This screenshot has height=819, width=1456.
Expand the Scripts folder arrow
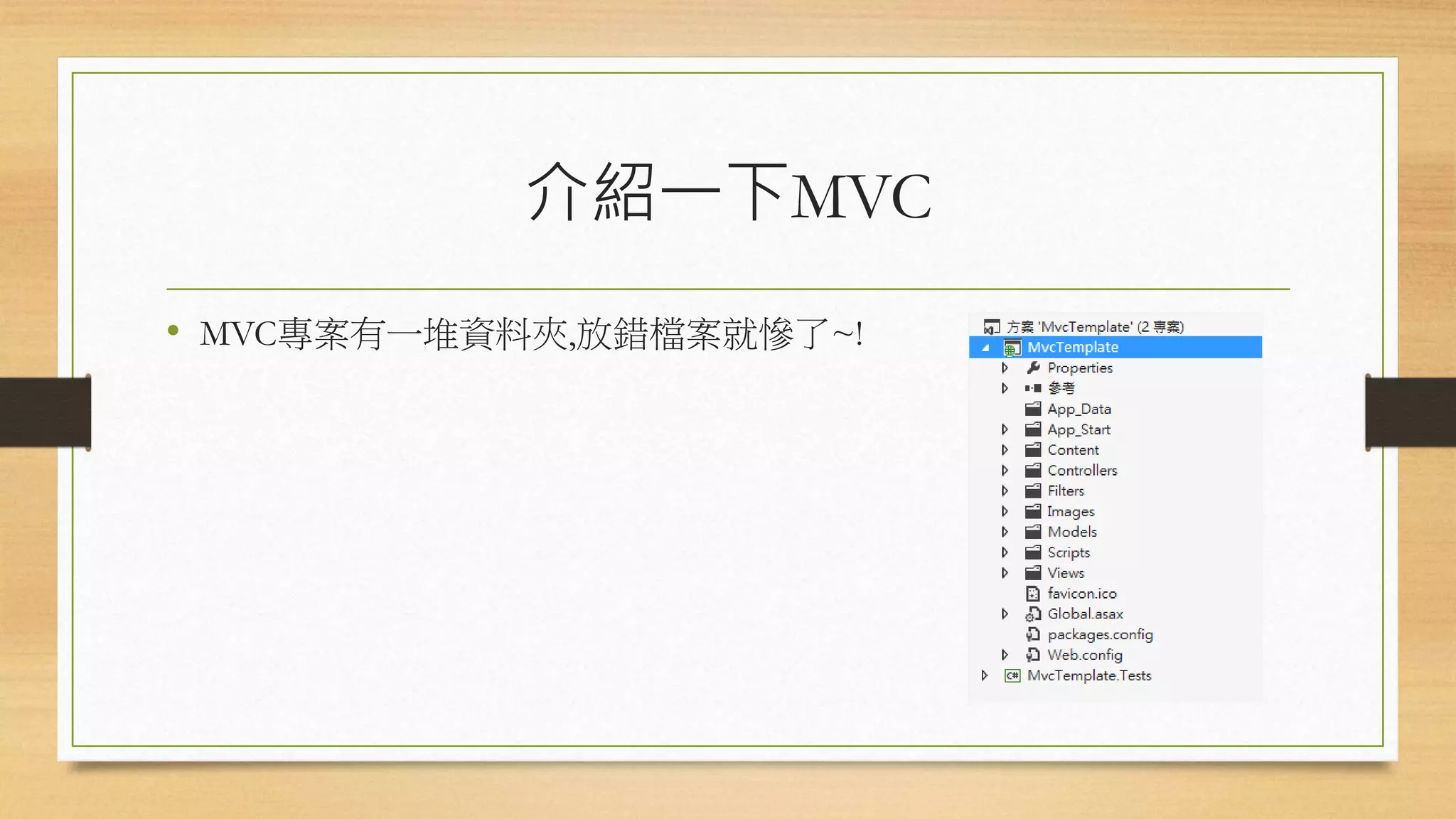click(x=1005, y=552)
